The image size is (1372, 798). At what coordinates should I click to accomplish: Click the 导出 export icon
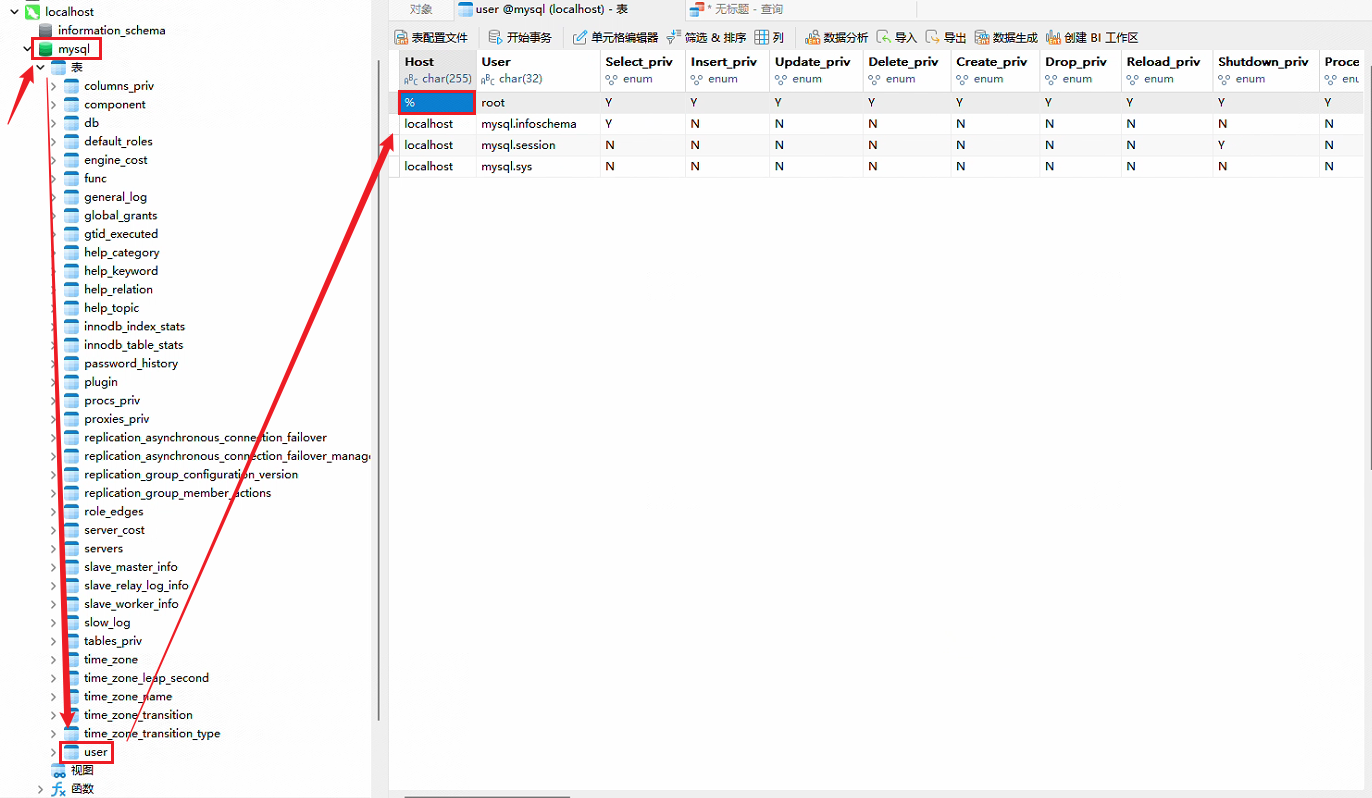tap(945, 37)
